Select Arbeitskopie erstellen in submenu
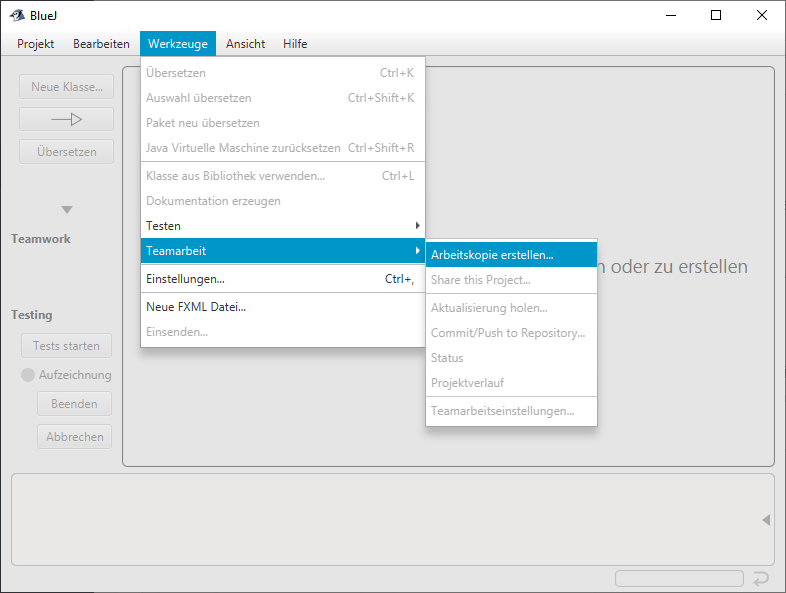 tap(511, 255)
